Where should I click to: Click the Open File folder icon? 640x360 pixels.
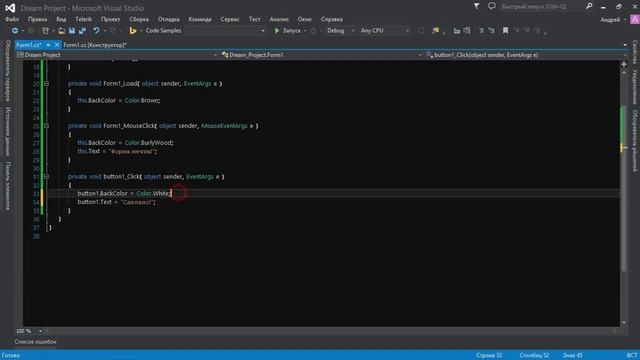(x=61, y=31)
